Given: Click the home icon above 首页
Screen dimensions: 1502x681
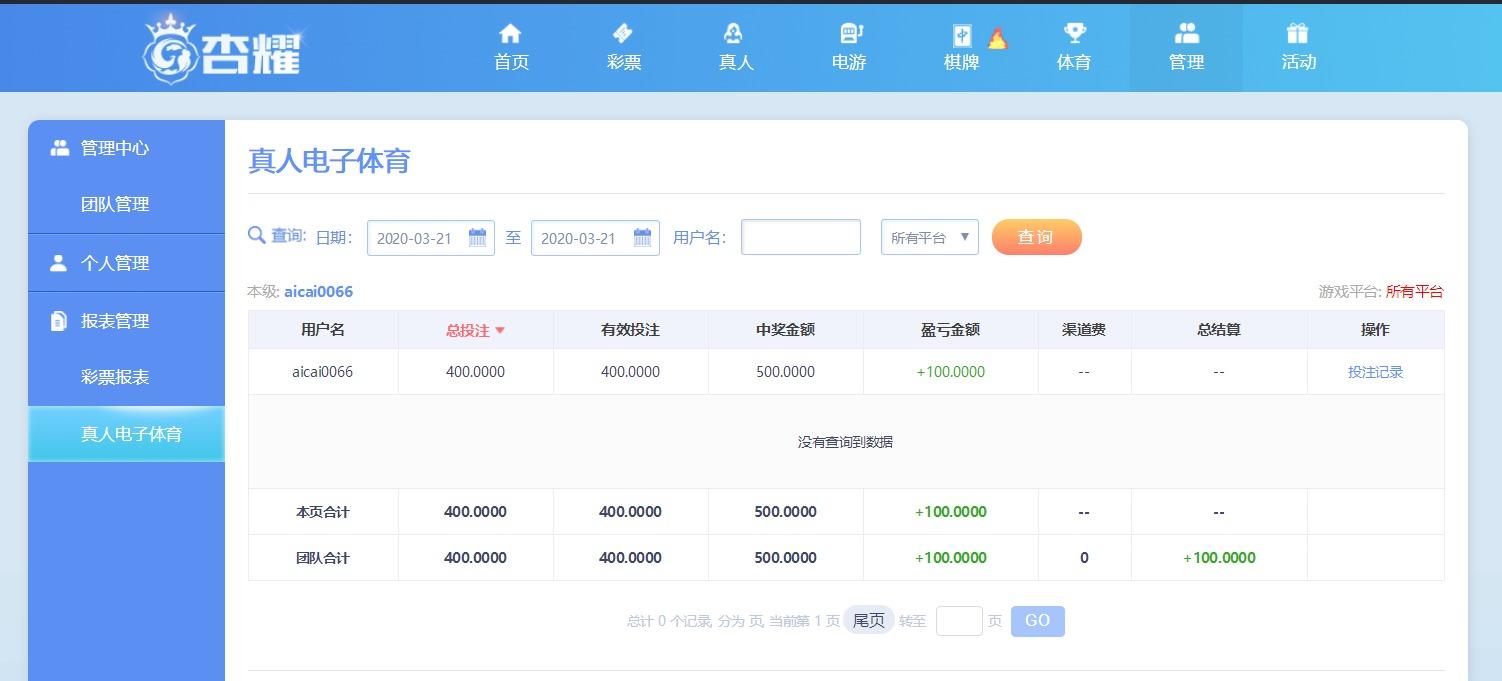Looking at the screenshot, I should pos(511,34).
